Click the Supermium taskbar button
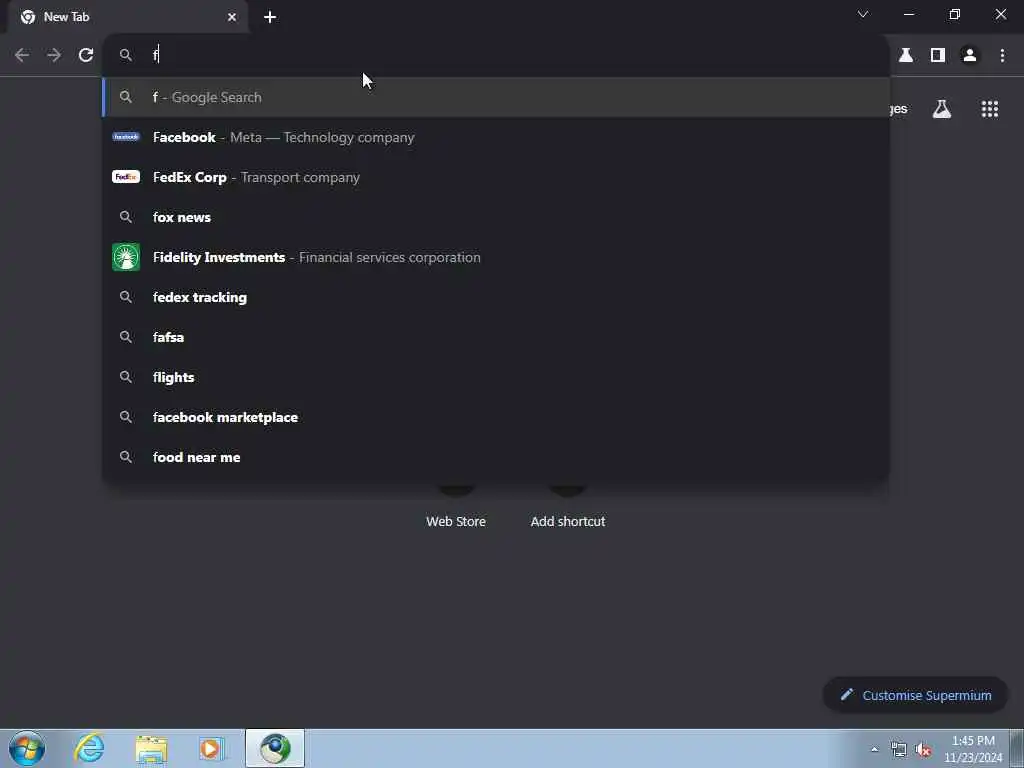The image size is (1024, 768). 275,748
